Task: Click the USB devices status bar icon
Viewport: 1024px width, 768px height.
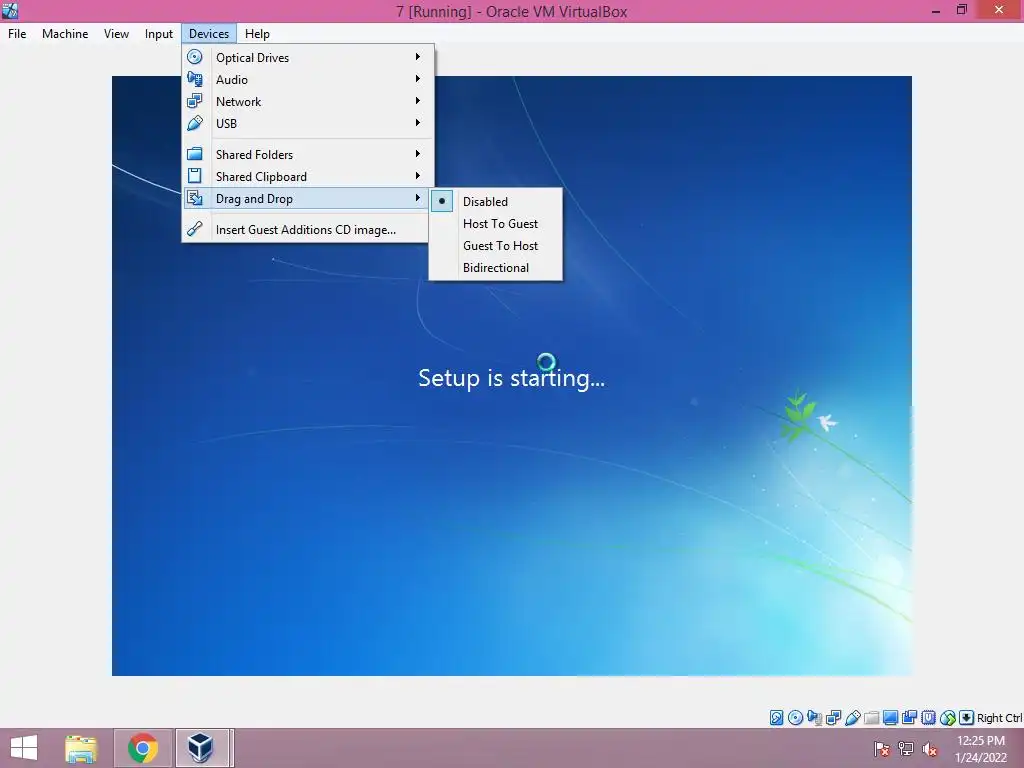Action: pos(852,718)
